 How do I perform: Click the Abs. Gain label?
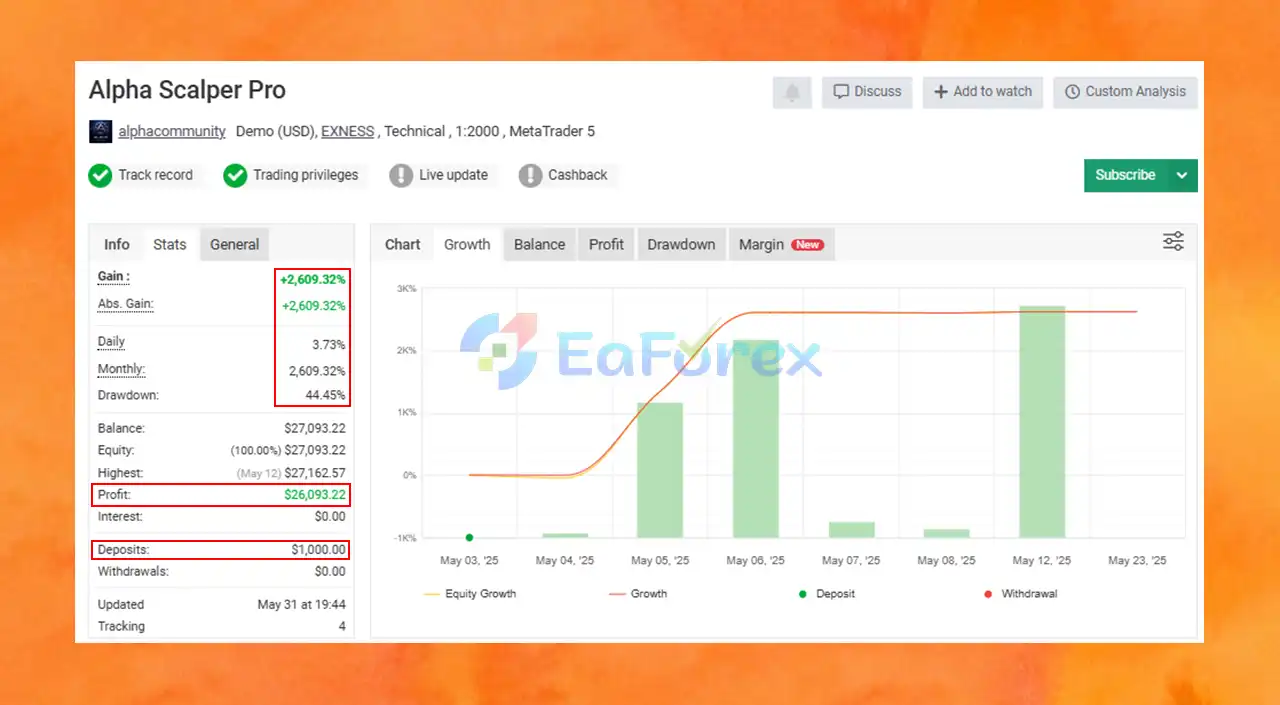(125, 304)
